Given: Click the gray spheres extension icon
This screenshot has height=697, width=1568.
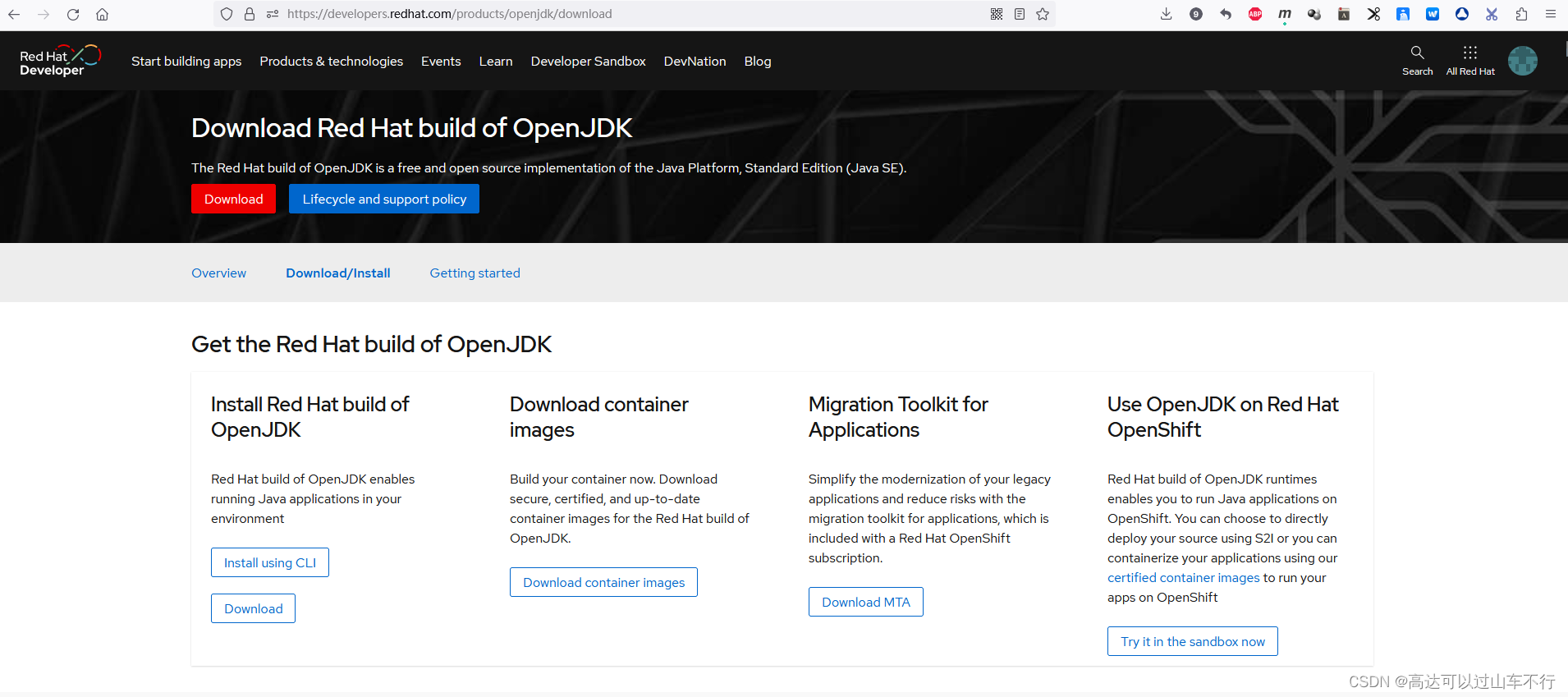Looking at the screenshot, I should (x=1314, y=14).
